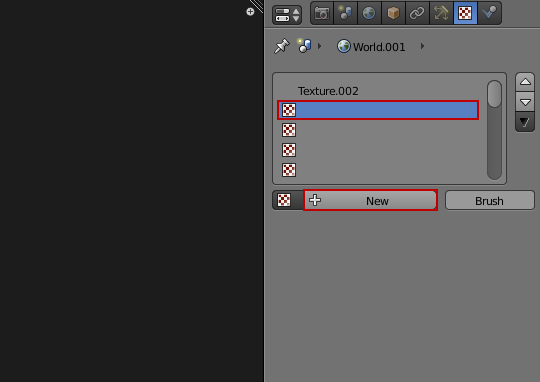The image size is (540, 382).
Task: Open the editor type selector
Action: (287, 15)
